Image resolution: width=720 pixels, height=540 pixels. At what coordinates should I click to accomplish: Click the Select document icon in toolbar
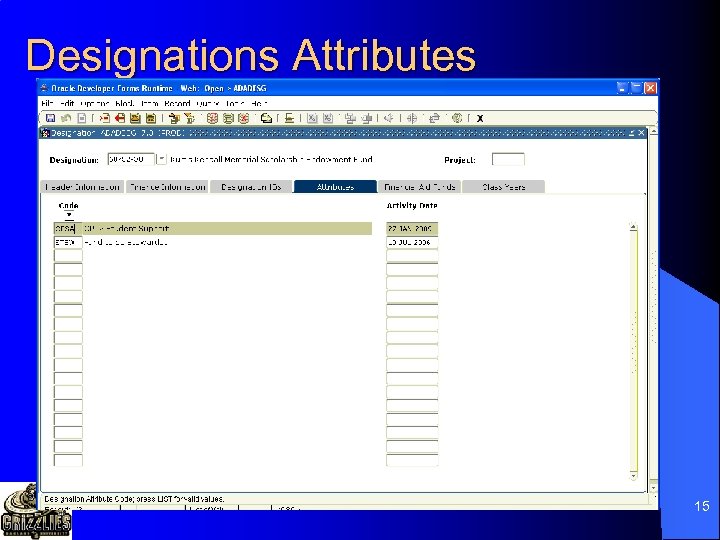[81, 118]
